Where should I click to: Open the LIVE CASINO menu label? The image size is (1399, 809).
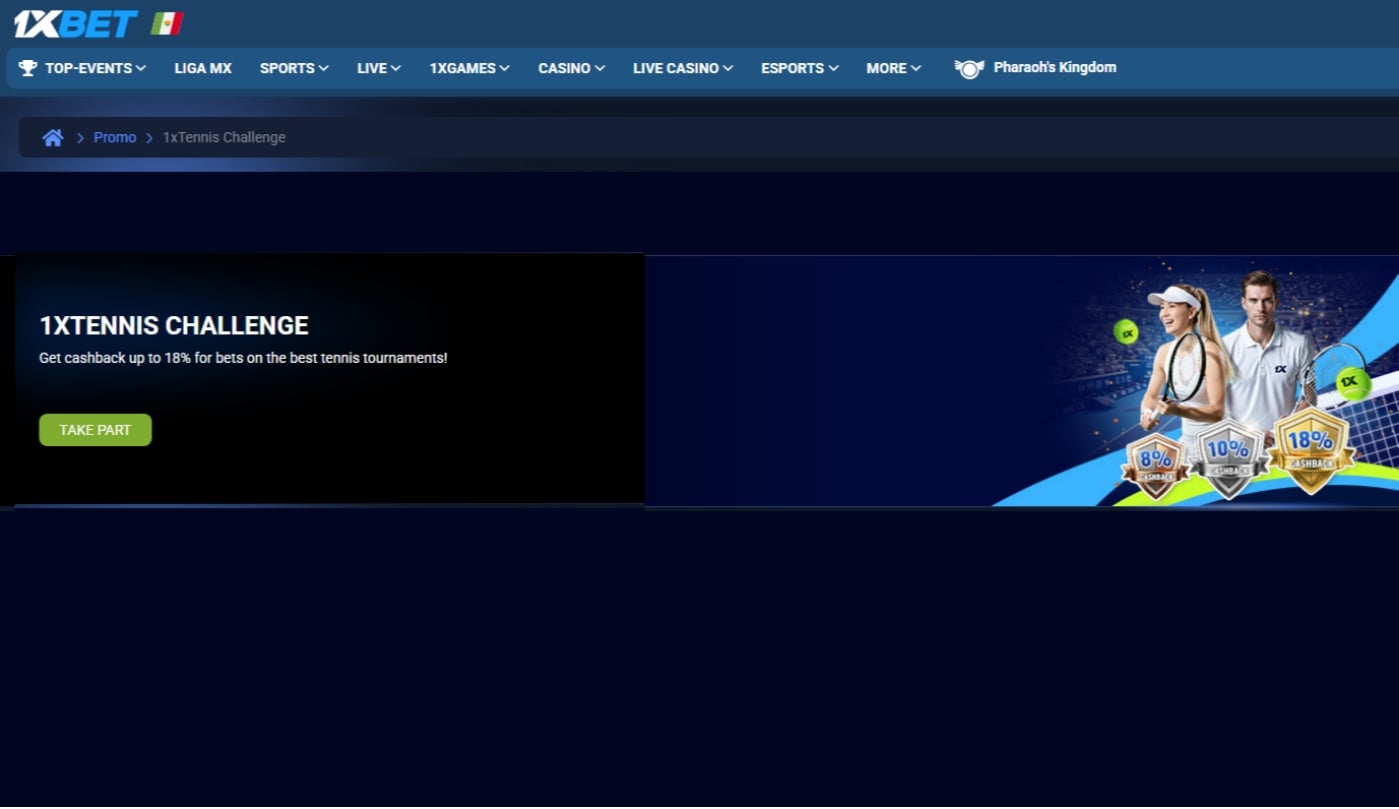click(676, 68)
